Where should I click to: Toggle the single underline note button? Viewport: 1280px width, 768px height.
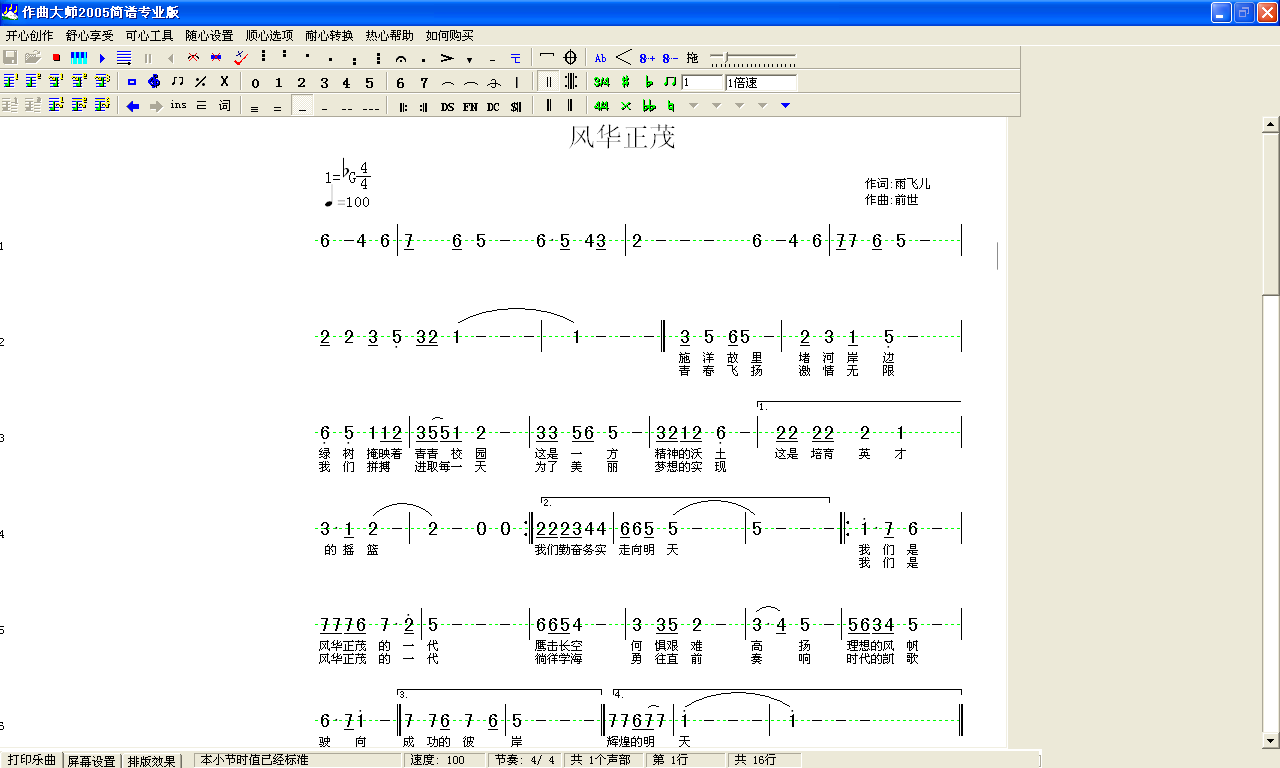pyautogui.click(x=302, y=107)
